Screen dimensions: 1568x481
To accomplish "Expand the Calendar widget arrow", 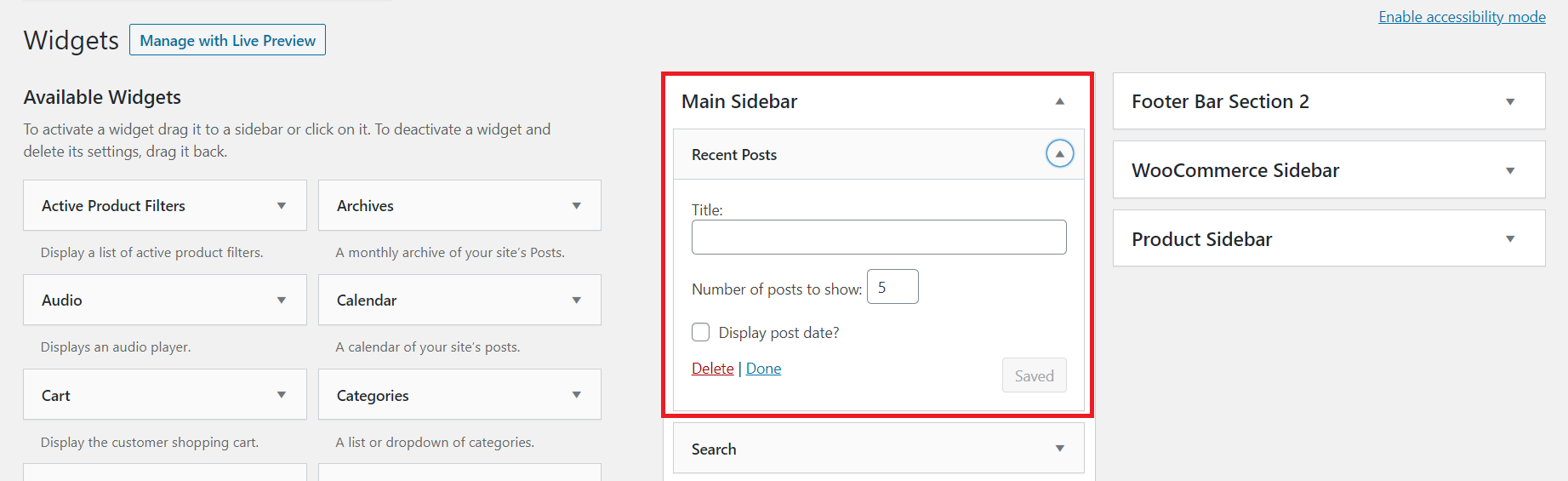I will click(577, 301).
